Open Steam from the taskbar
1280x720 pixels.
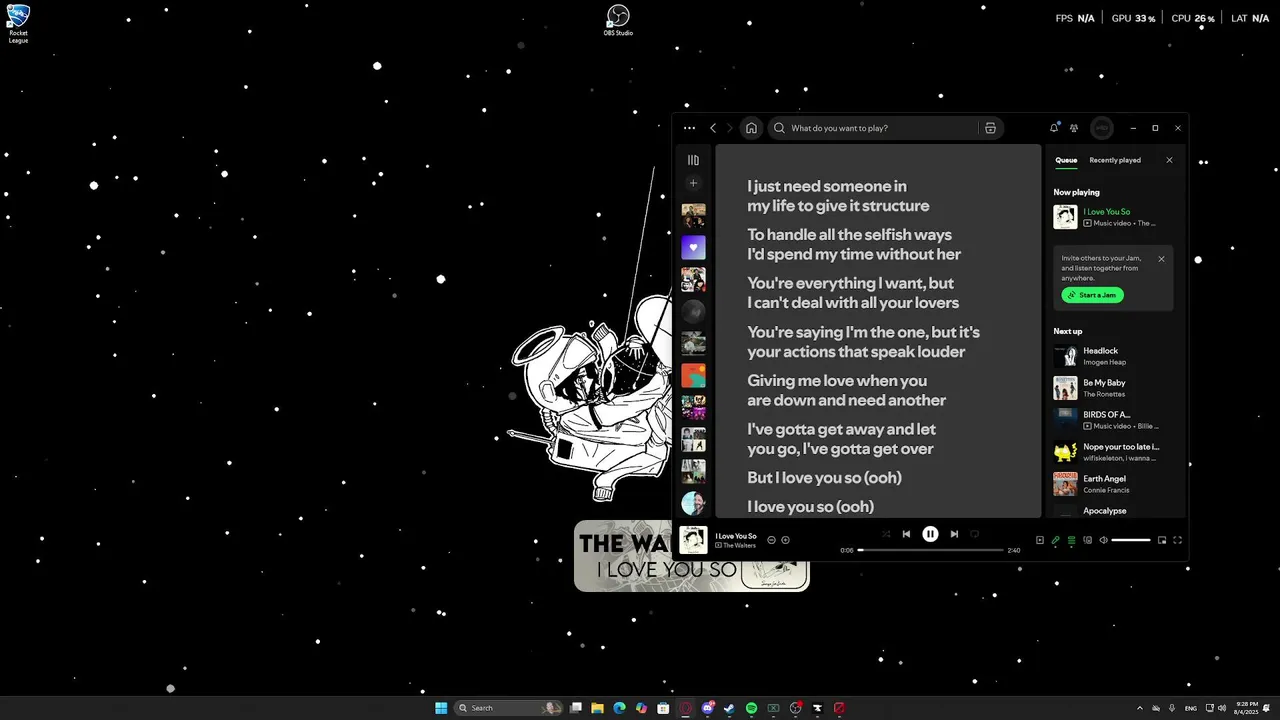coord(728,708)
